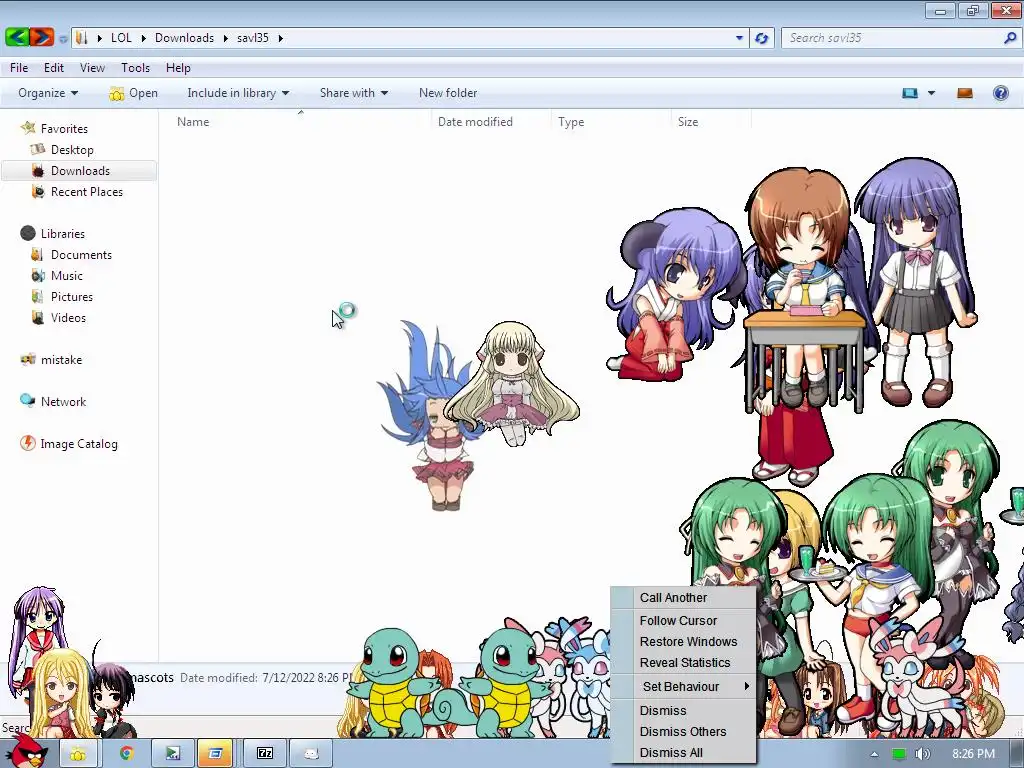1024x768 pixels.
Task: Open the mistake user icon
Action: [27, 359]
